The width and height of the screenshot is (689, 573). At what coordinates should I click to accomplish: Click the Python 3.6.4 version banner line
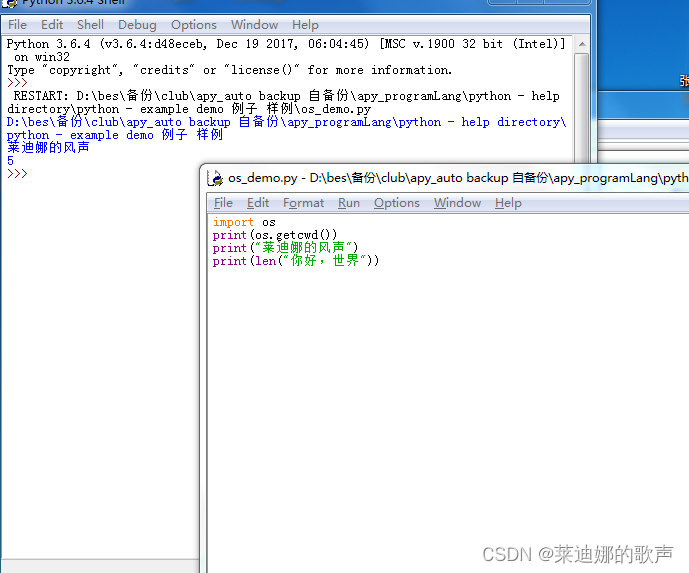coord(286,44)
